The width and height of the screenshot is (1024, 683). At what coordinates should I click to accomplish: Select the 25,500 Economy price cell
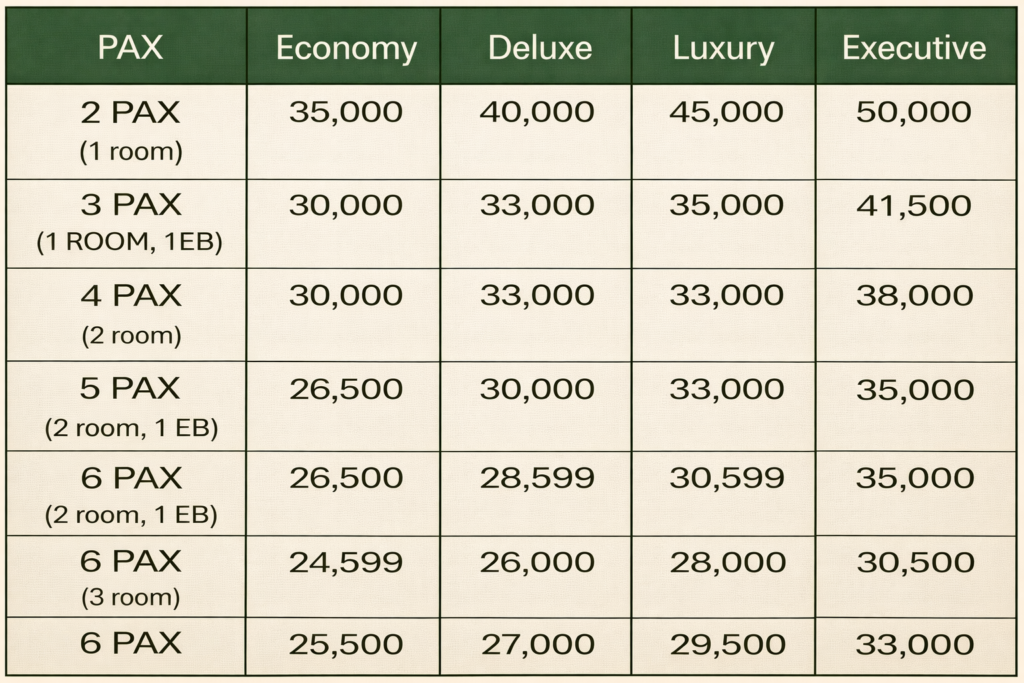[x=346, y=643]
